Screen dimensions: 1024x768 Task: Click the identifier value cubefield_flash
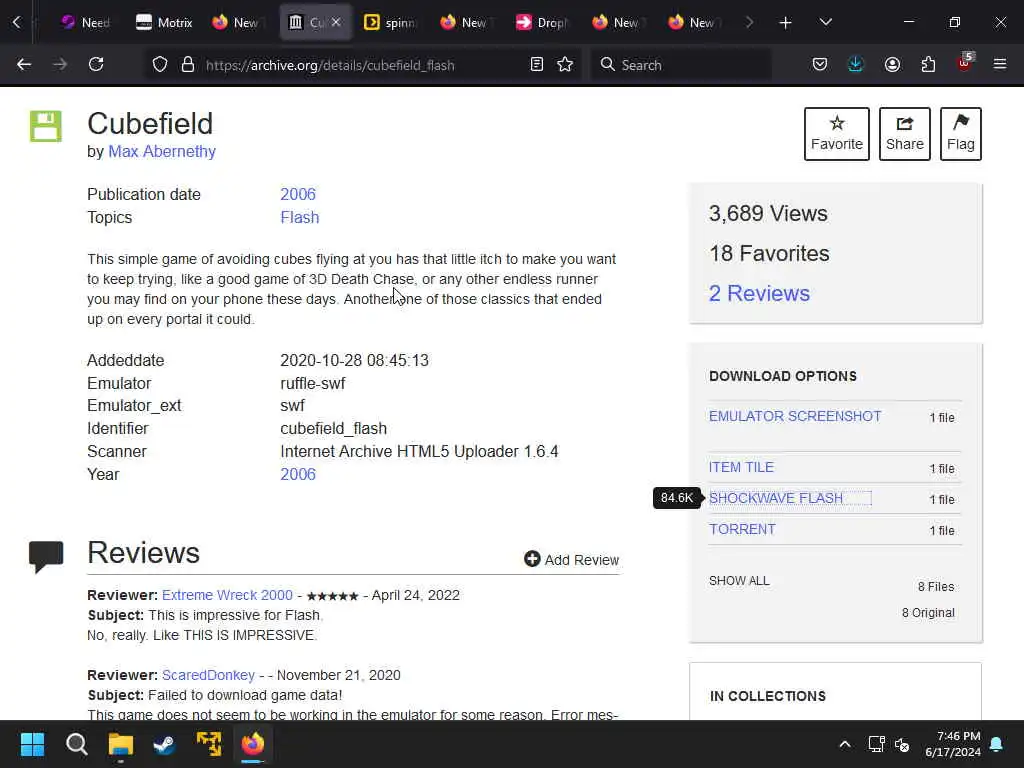coord(334,429)
